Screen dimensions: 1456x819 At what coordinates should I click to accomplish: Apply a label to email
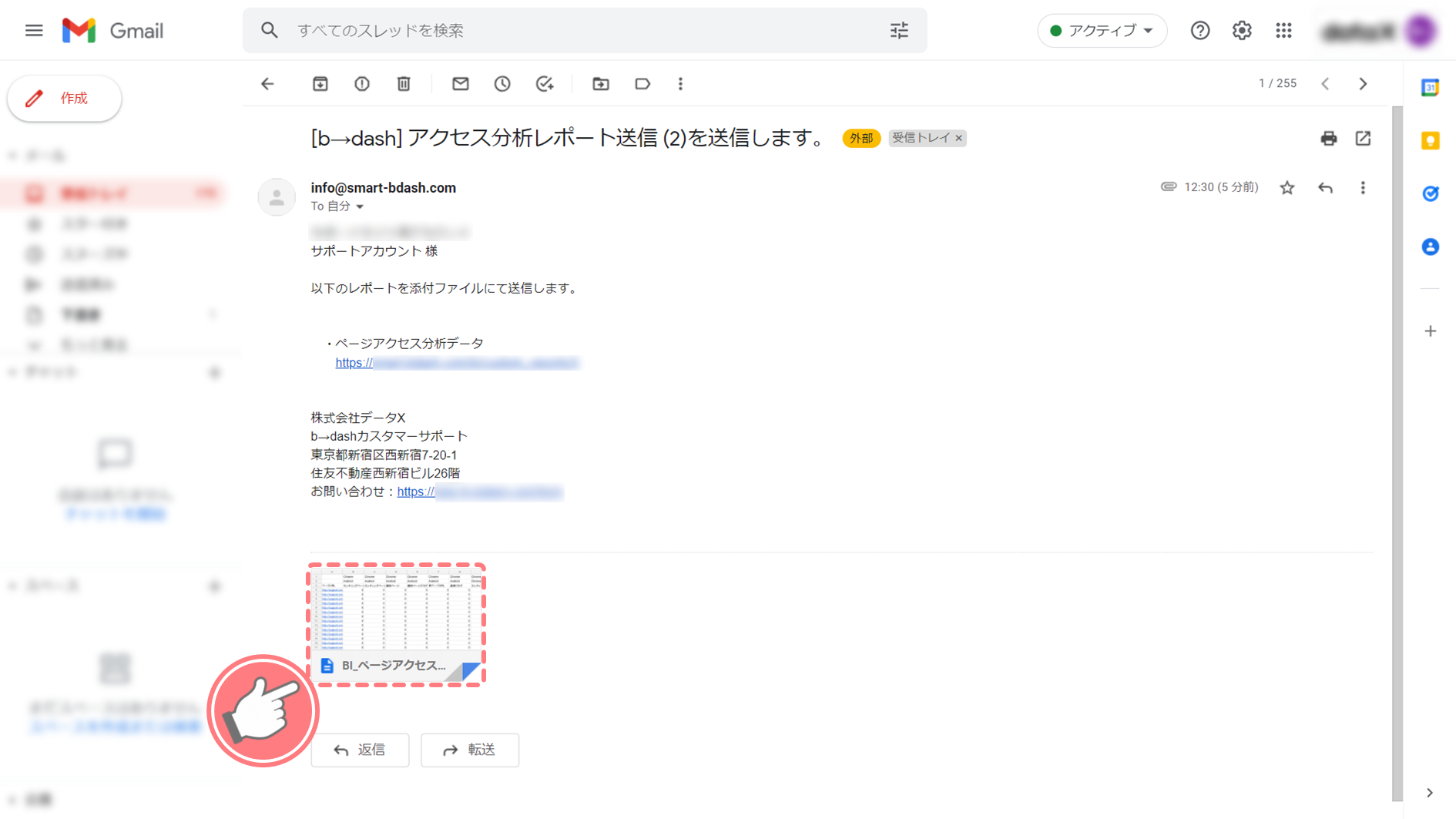pyautogui.click(x=642, y=83)
